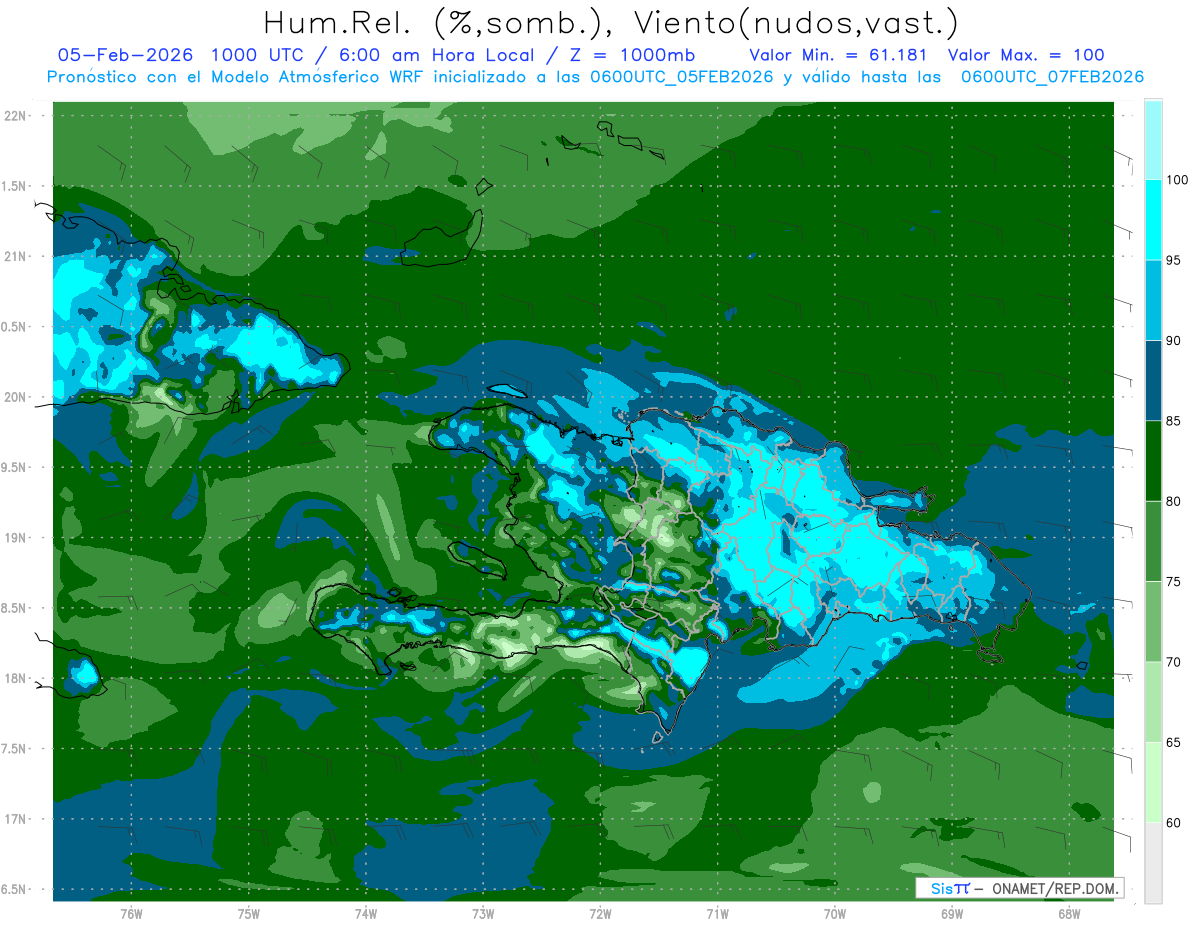Click the colorbar label "60"
The height and width of the screenshot is (927, 1200).
(1174, 823)
